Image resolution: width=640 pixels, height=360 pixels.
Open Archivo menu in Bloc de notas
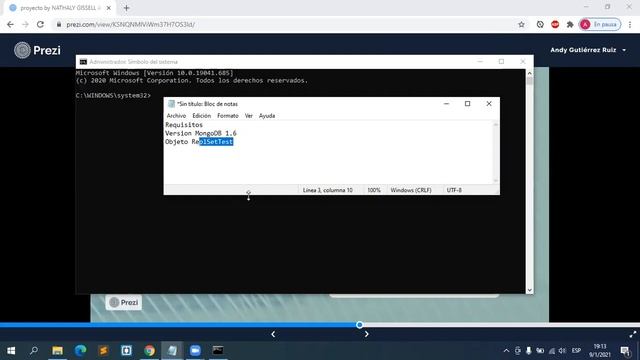(x=176, y=116)
